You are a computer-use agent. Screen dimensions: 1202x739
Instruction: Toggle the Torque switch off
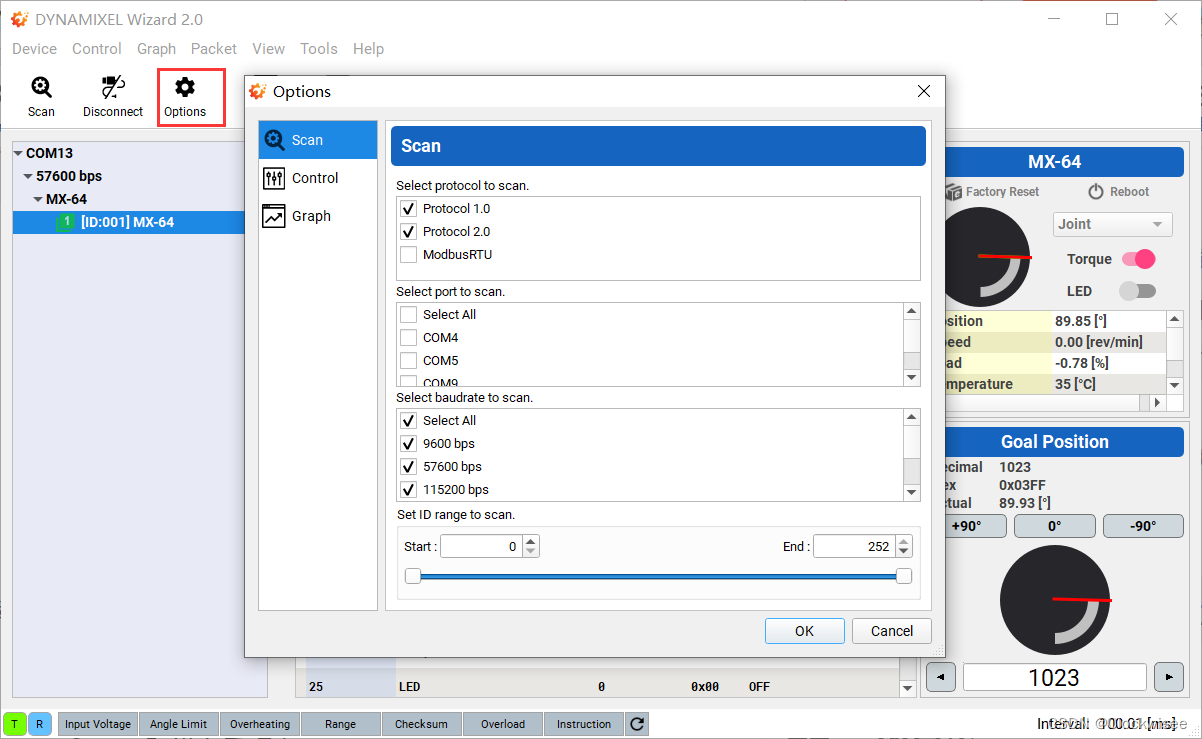pos(1138,259)
